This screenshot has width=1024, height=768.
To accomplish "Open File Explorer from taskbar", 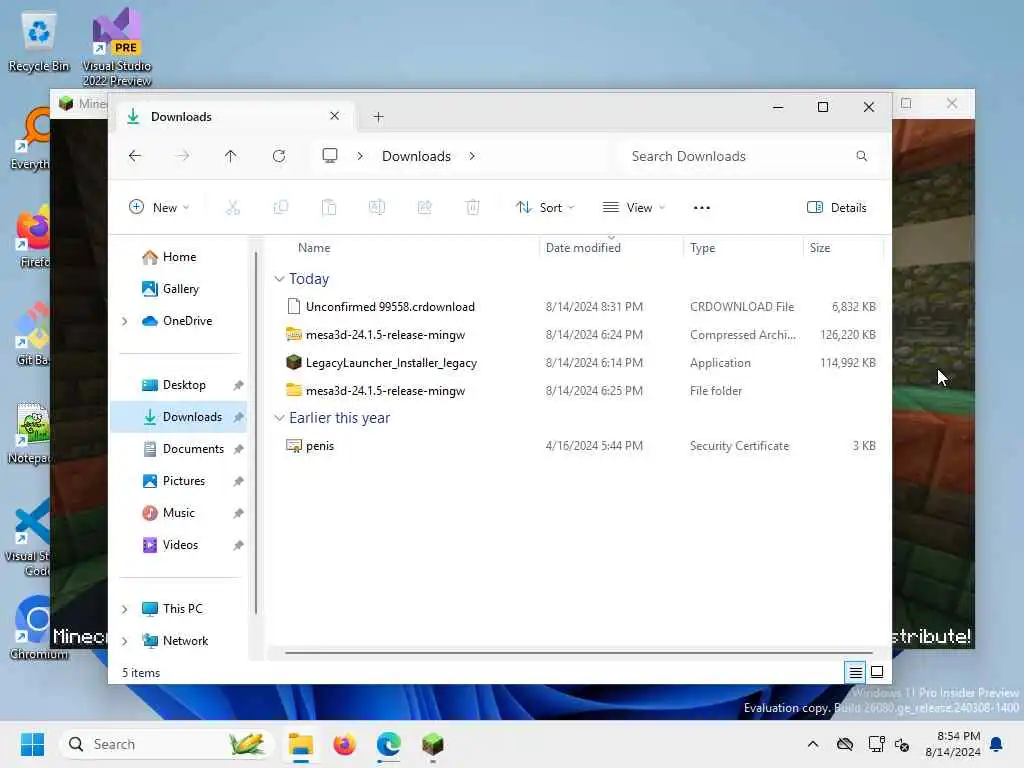I will [301, 744].
